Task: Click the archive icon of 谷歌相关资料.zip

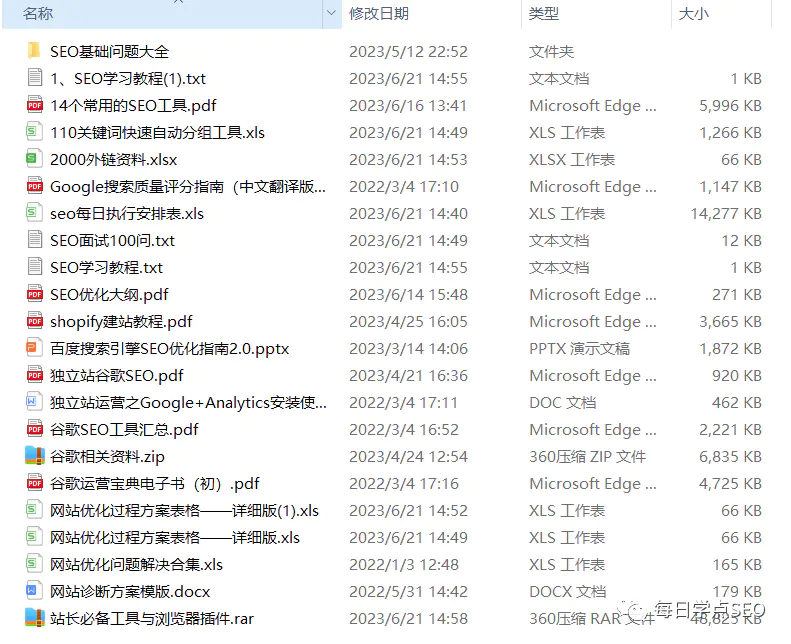Action: click(34, 456)
